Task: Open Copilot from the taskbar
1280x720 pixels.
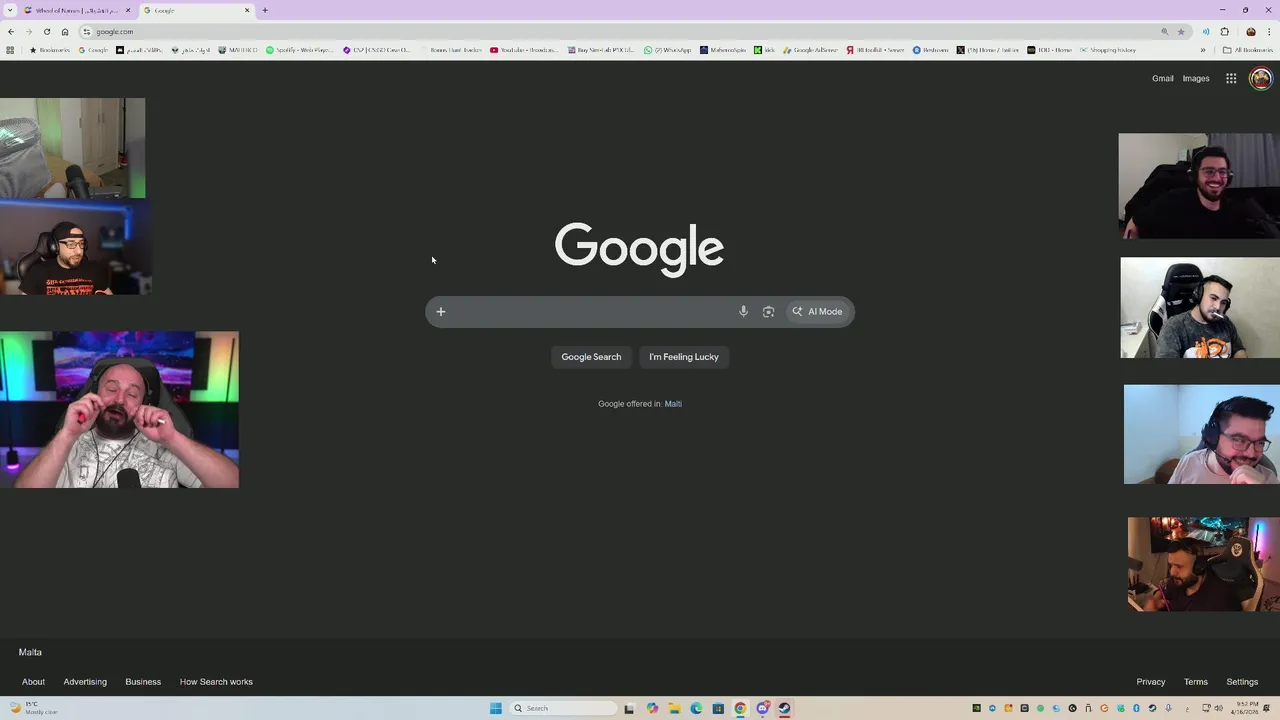Action: coord(652,708)
